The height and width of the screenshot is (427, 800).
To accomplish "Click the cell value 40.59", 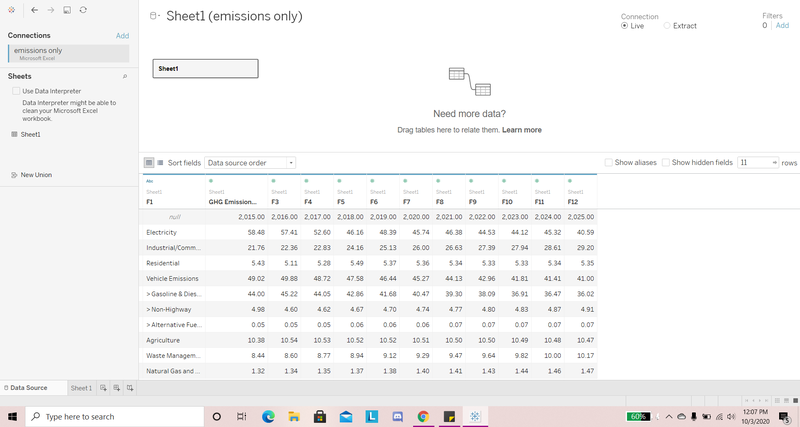I will tap(585, 232).
